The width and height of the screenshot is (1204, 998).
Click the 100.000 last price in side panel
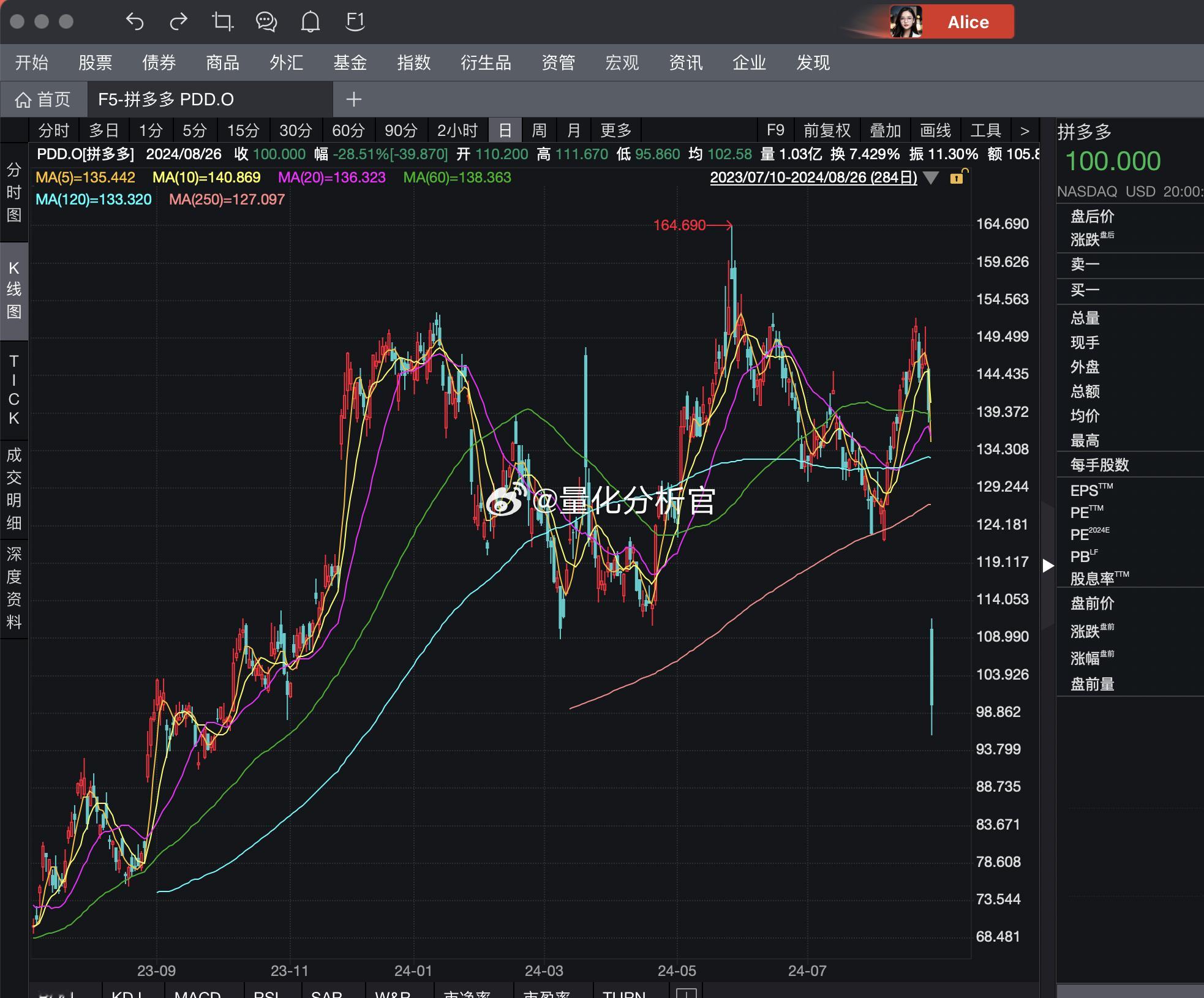click(x=1113, y=162)
